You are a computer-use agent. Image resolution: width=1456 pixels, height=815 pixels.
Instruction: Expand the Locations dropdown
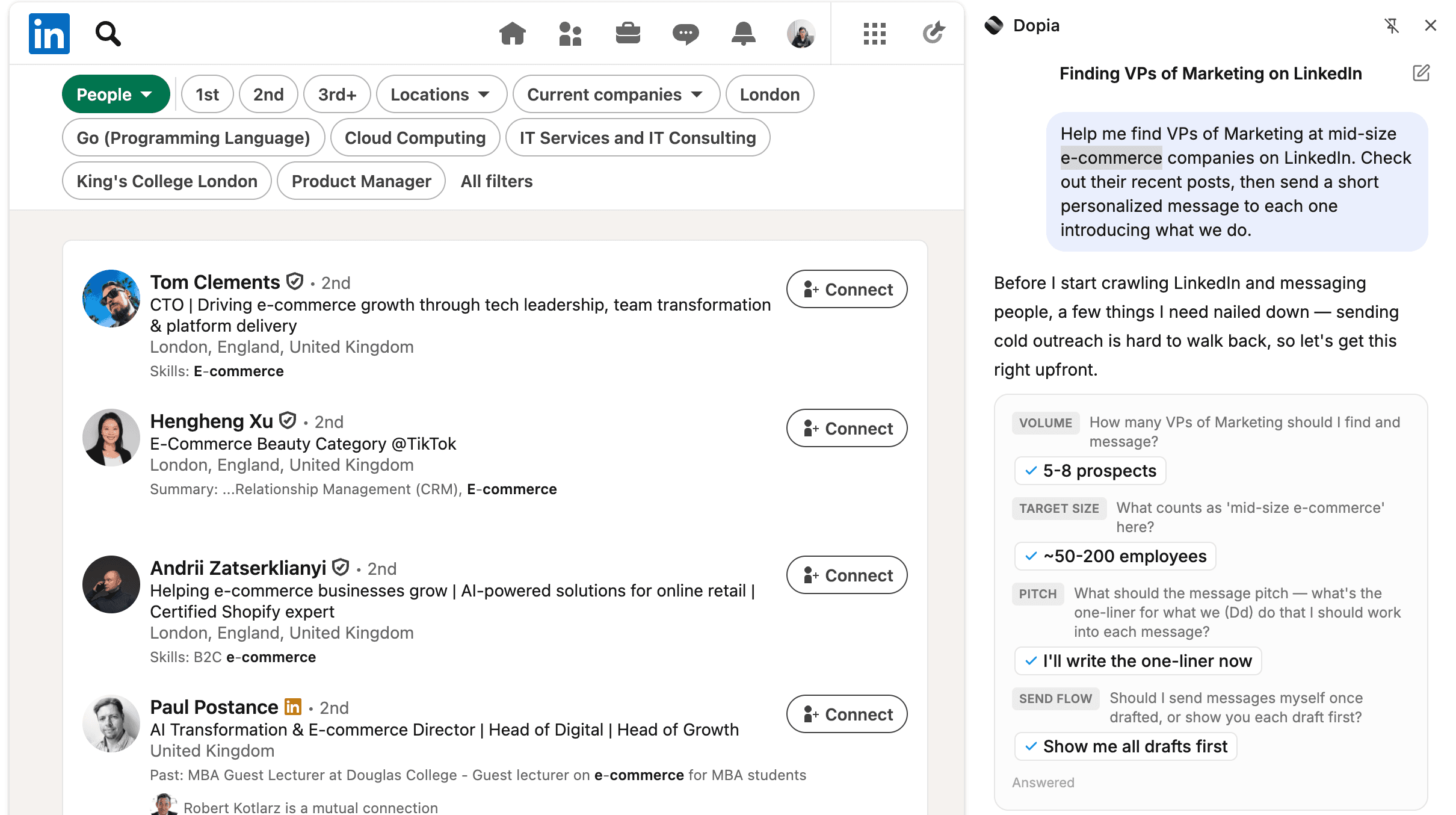pos(441,95)
